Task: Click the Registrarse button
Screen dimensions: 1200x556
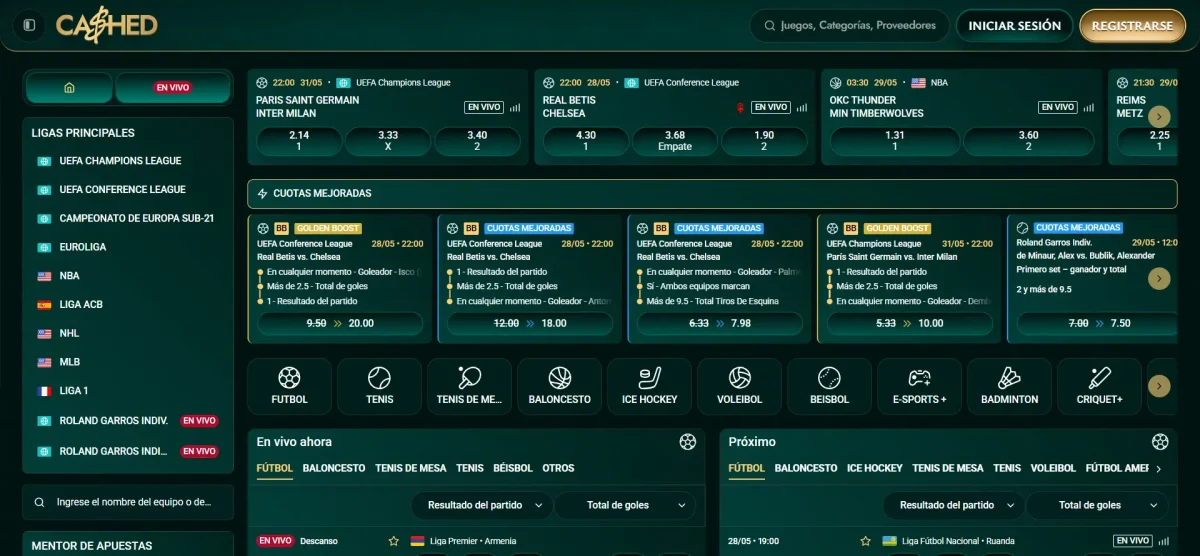Action: tap(1132, 26)
